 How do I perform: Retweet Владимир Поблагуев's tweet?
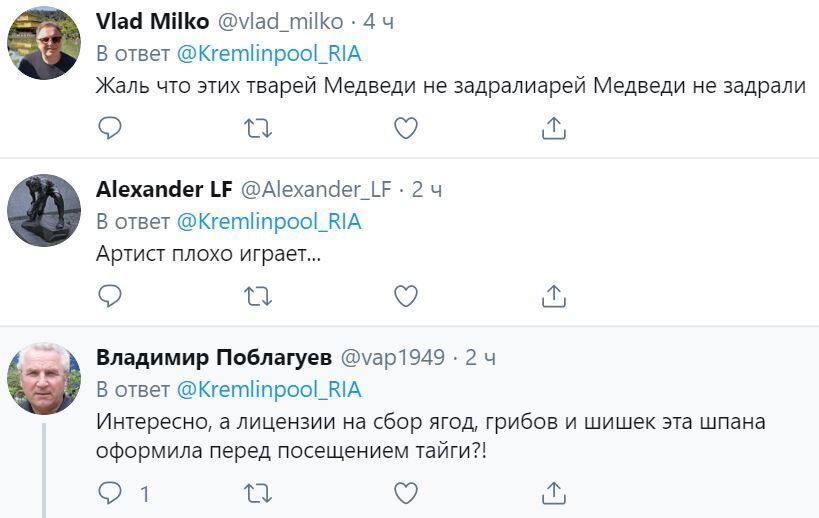click(258, 492)
